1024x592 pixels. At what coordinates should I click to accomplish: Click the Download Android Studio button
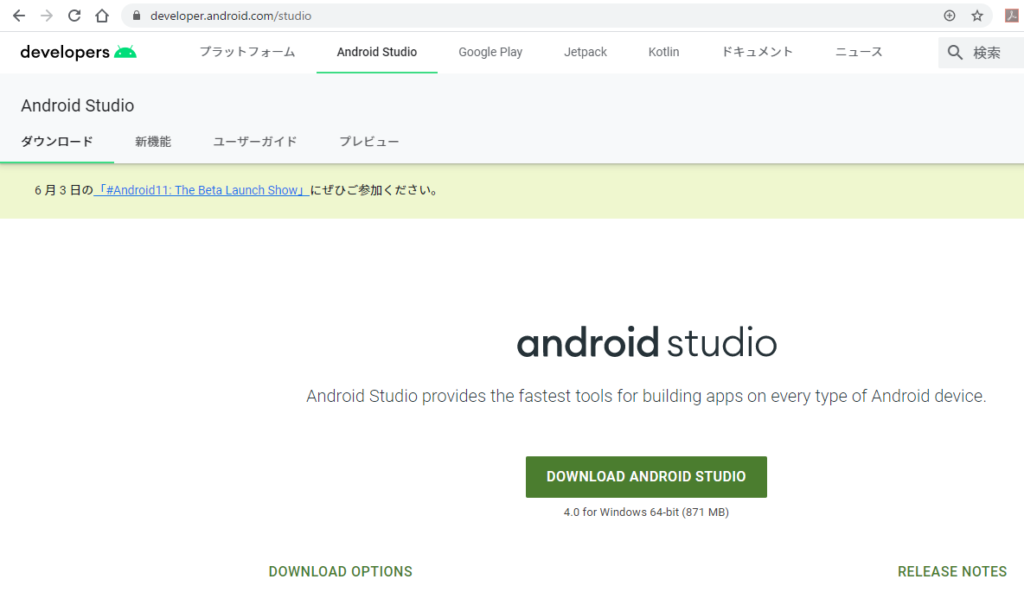pos(646,477)
